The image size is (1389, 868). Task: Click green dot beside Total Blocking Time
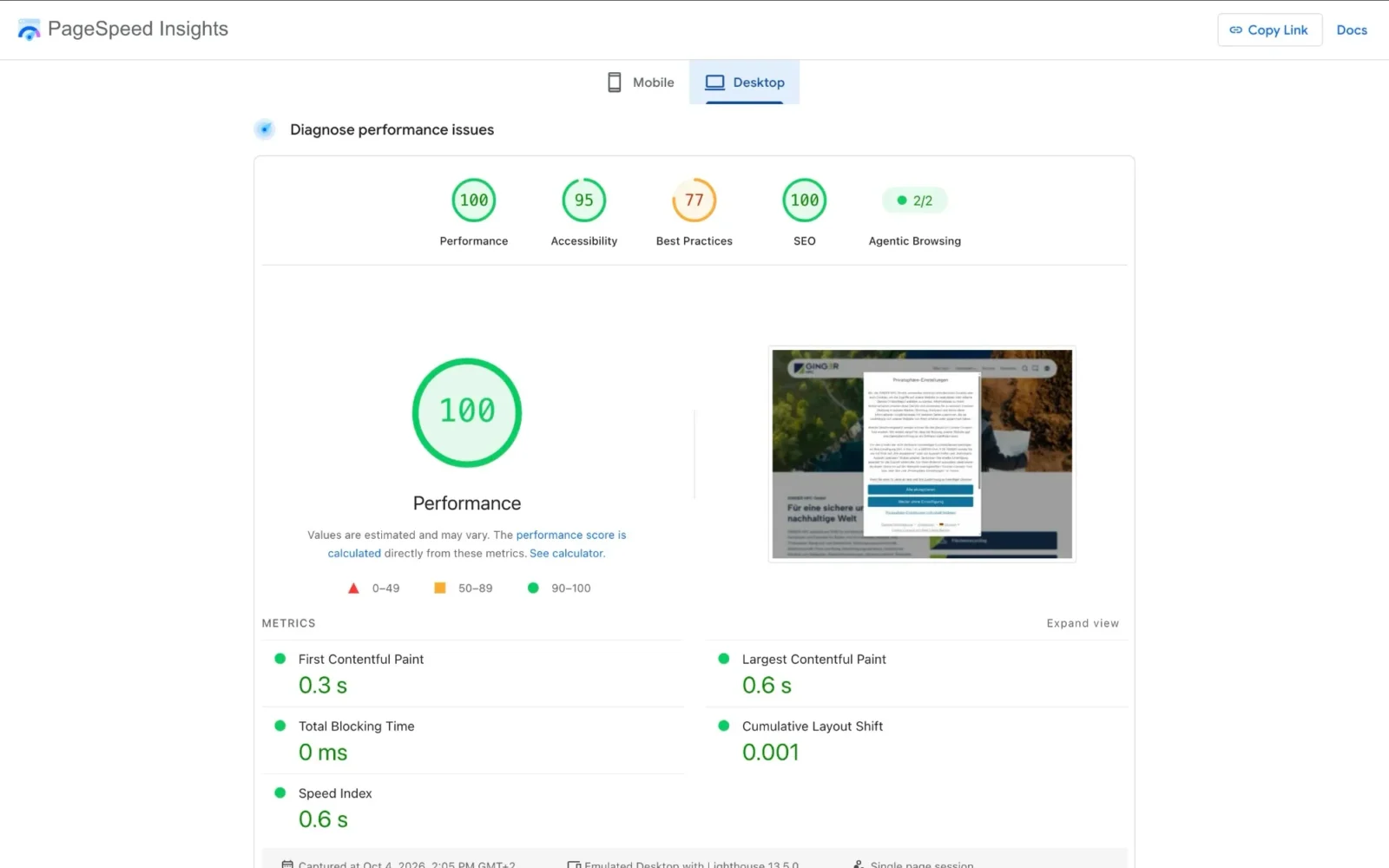[280, 726]
